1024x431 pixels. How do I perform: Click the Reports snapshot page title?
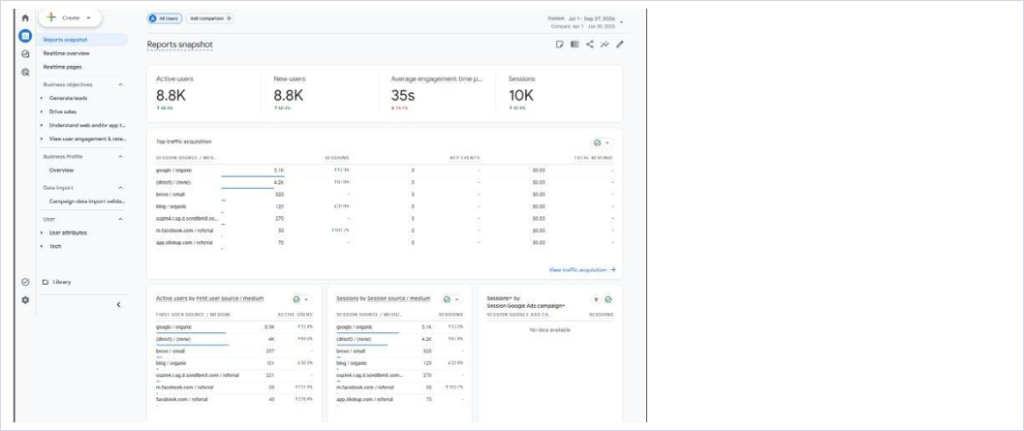[180, 44]
